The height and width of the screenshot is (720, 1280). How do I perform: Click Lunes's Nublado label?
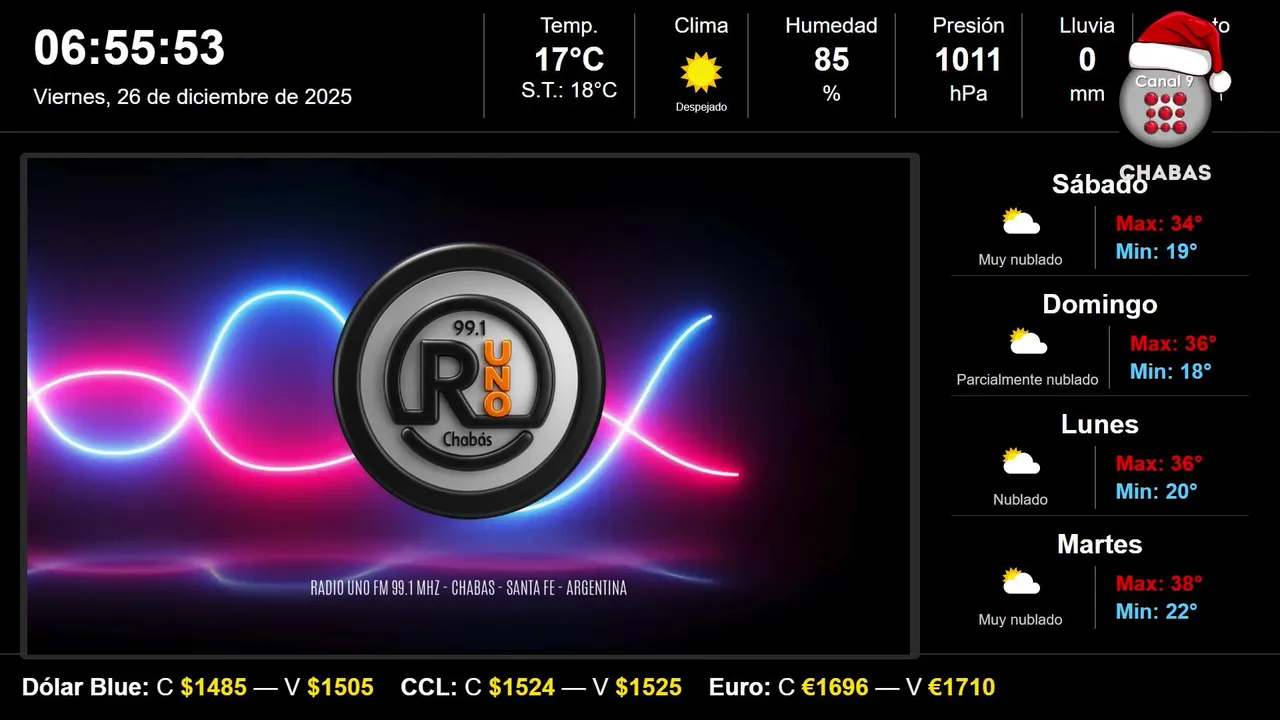[x=1020, y=500]
